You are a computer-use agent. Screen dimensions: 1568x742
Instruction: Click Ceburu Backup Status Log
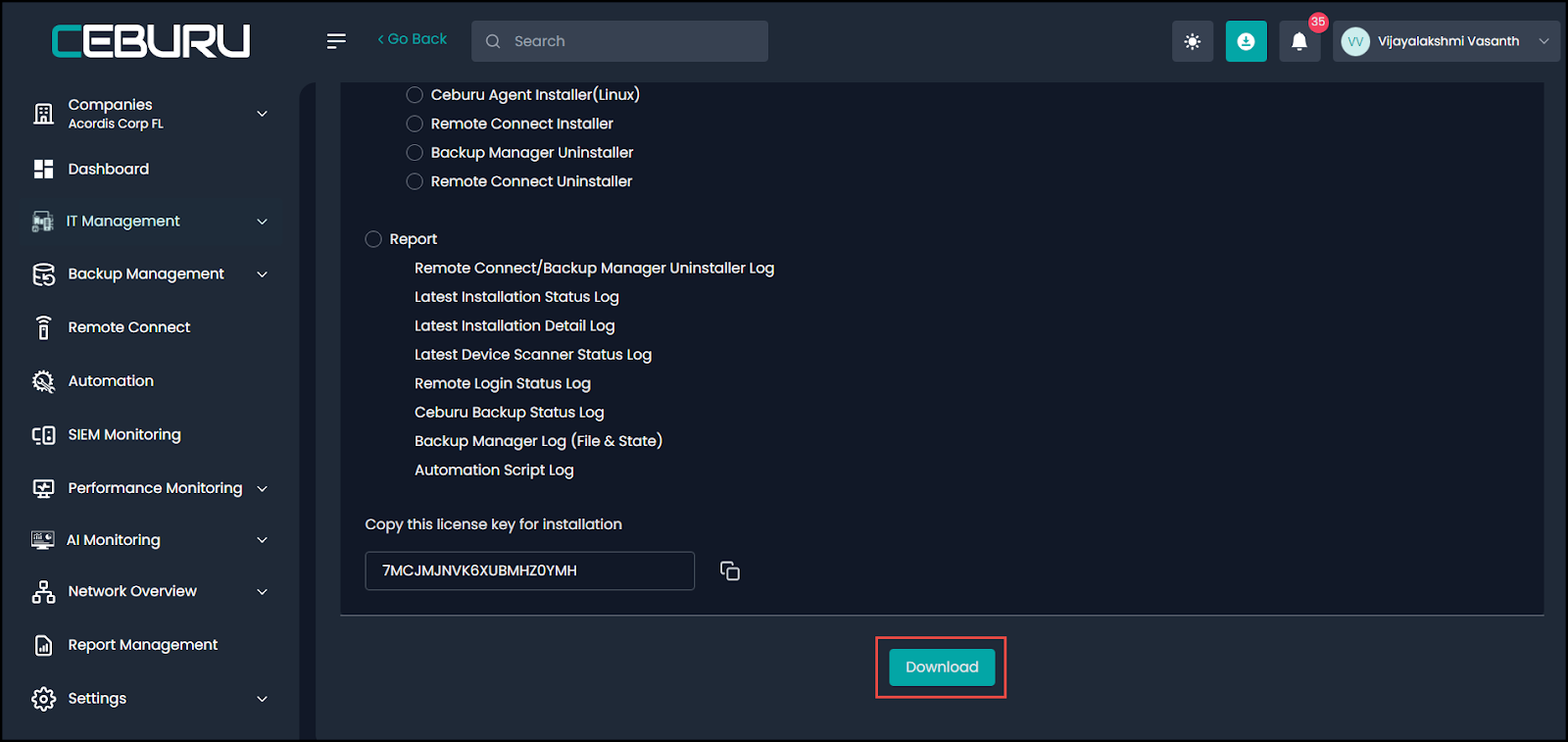(x=510, y=413)
